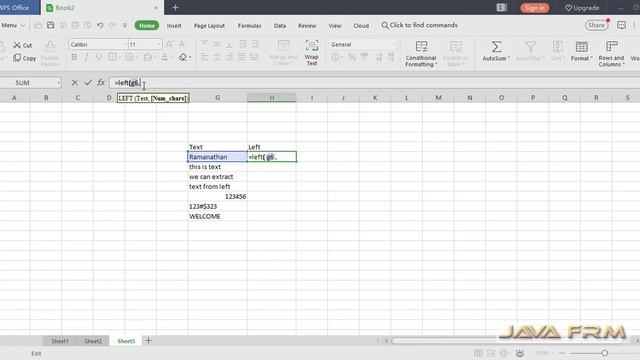Open the Insert ribbon tab
Viewport: 640px width, 360px height.
[x=174, y=25]
